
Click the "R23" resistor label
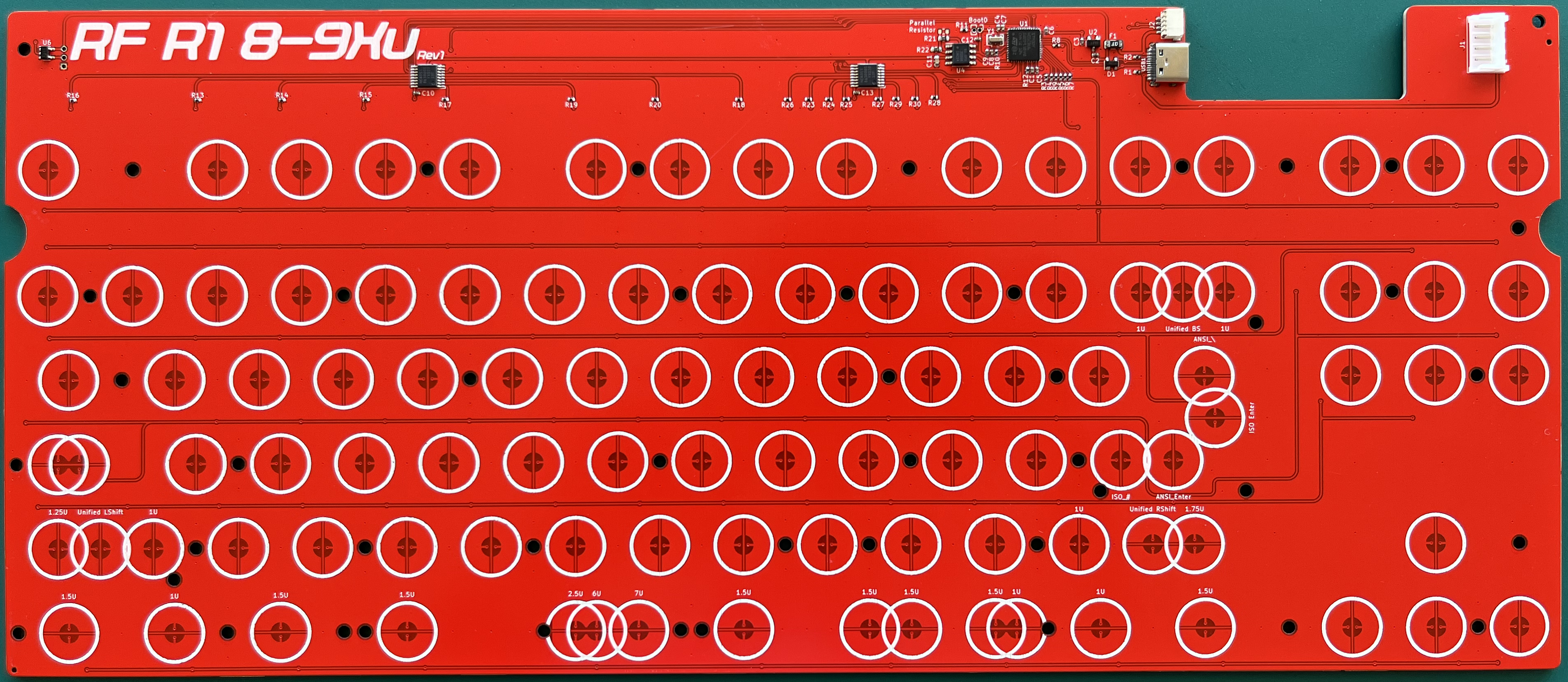coord(808,105)
